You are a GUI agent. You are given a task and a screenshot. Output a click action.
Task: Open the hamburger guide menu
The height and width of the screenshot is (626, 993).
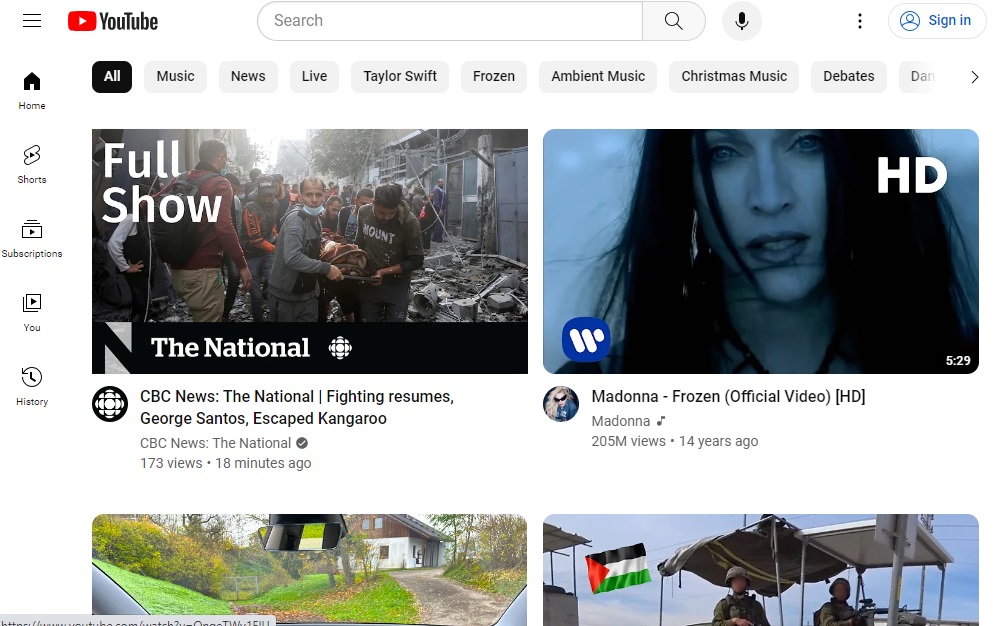pyautogui.click(x=32, y=21)
